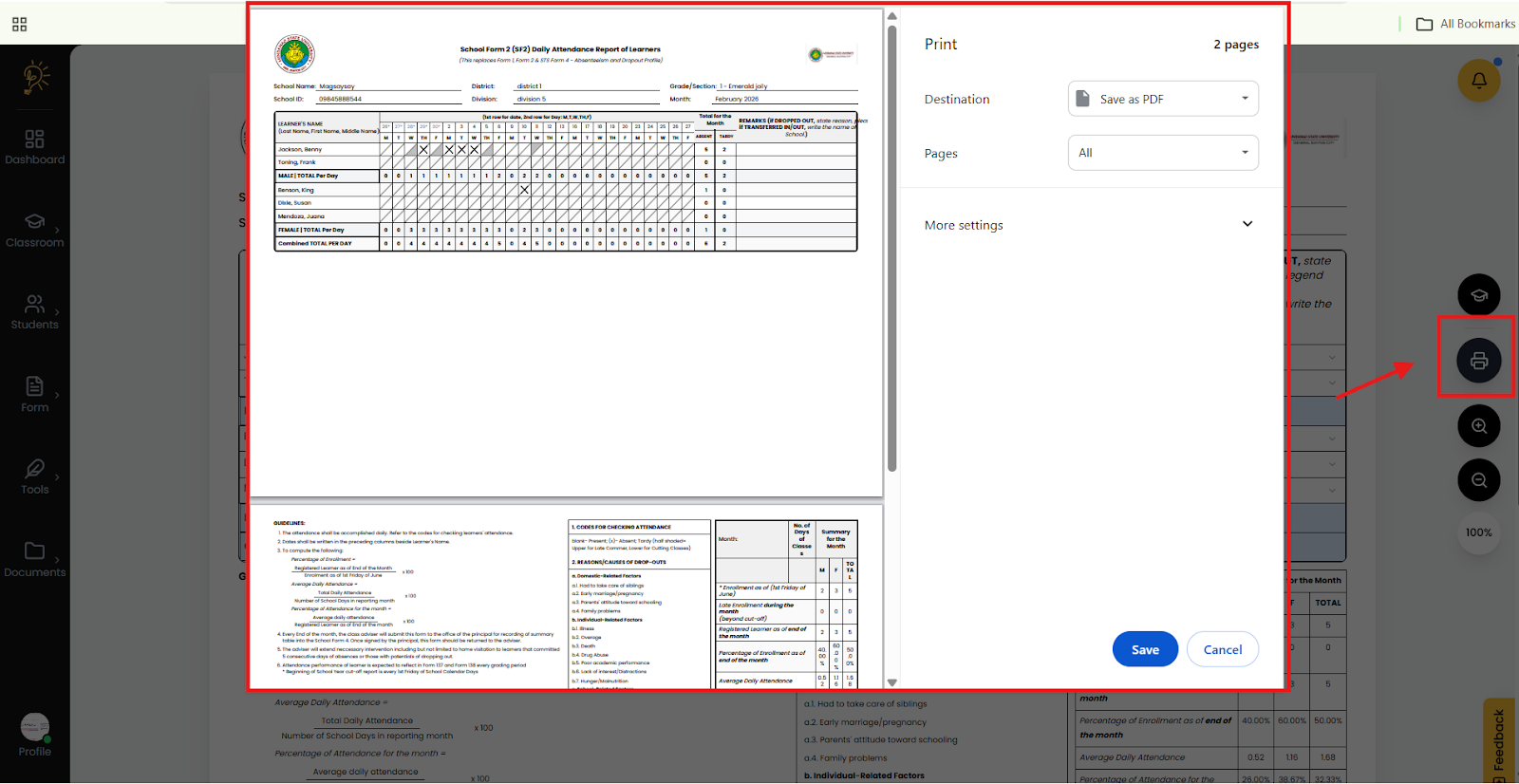1519x784 pixels.
Task: Open the Classroom sidebar menu
Action: click(x=35, y=230)
